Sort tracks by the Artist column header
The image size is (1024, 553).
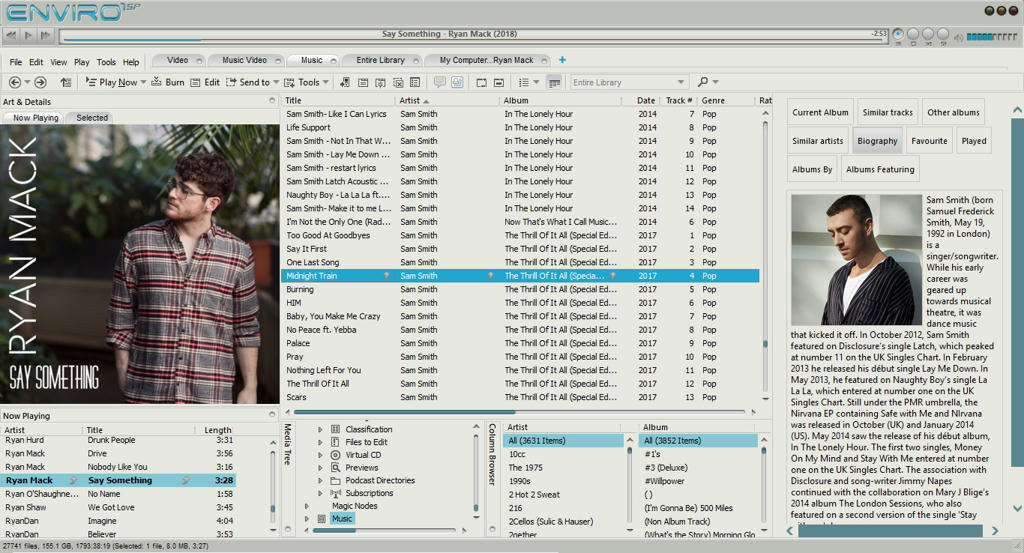pyautogui.click(x=446, y=101)
